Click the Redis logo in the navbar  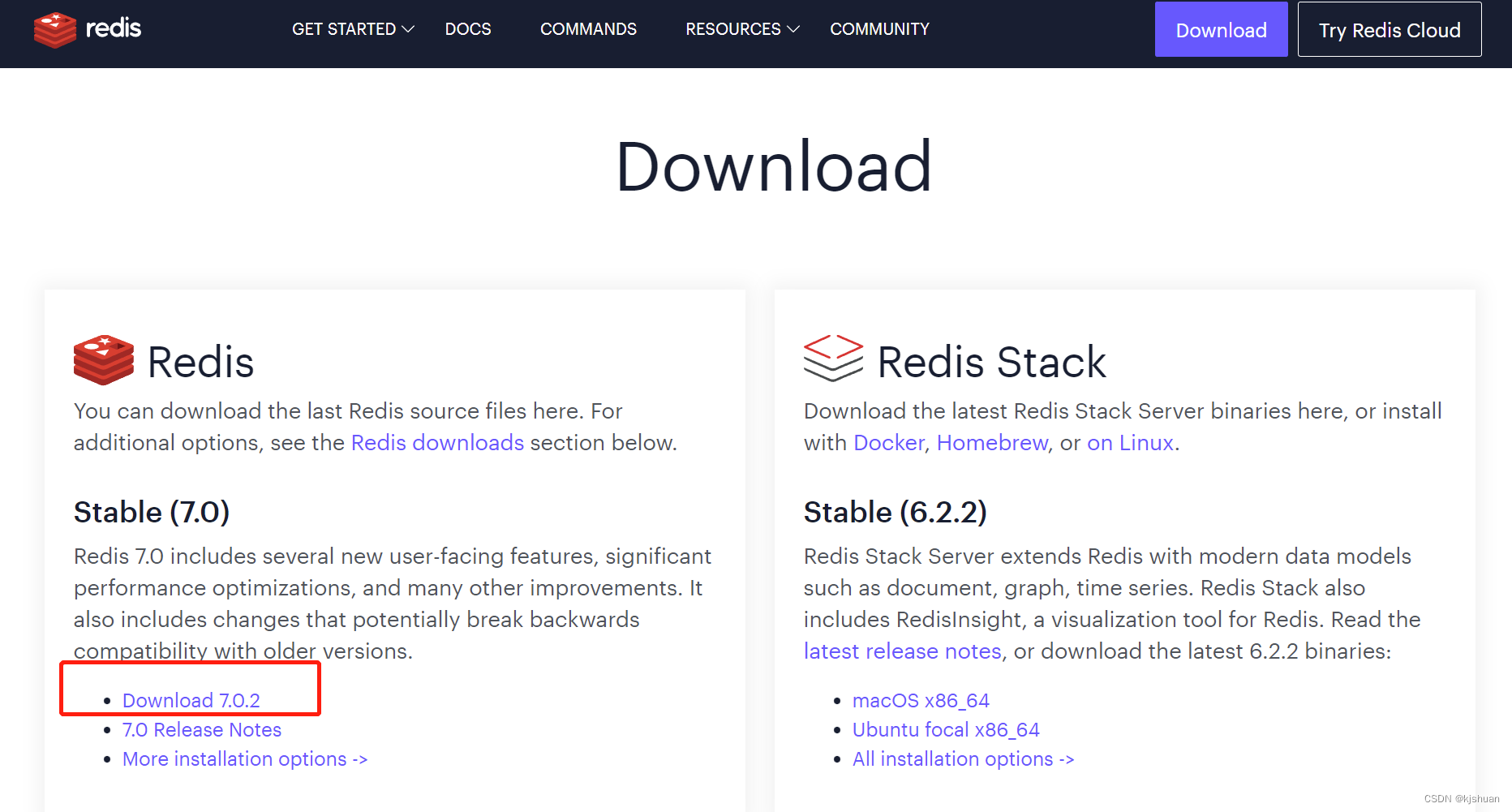coord(88,29)
